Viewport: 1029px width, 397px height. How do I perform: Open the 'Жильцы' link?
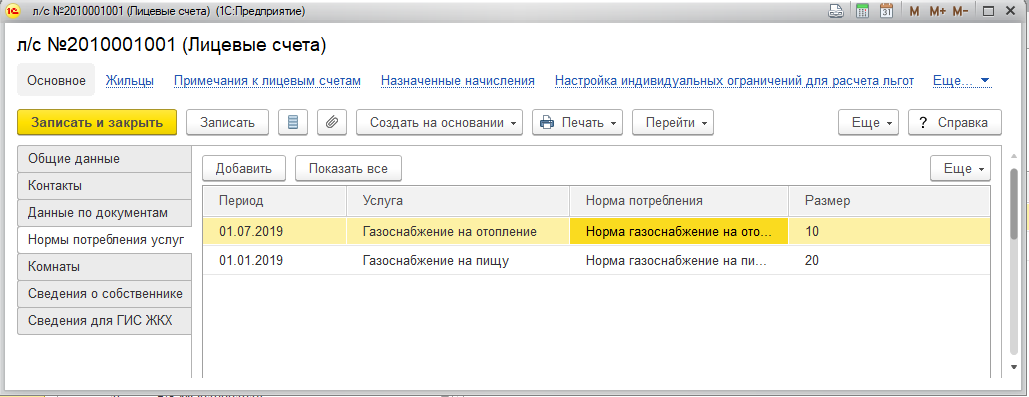[130, 81]
